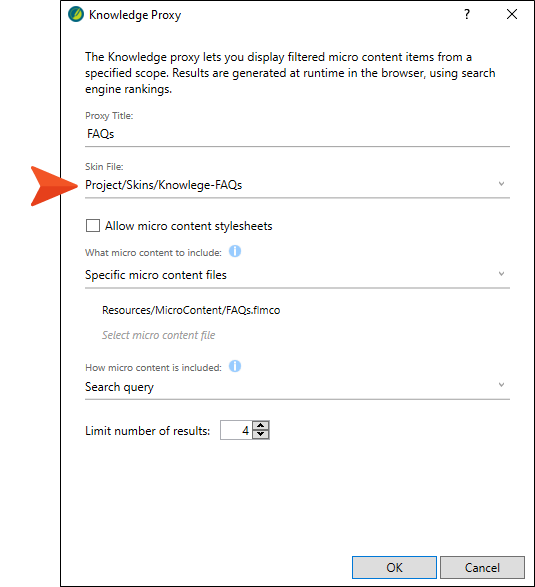Click the Cancel button
The image size is (535, 587).
click(x=482, y=568)
